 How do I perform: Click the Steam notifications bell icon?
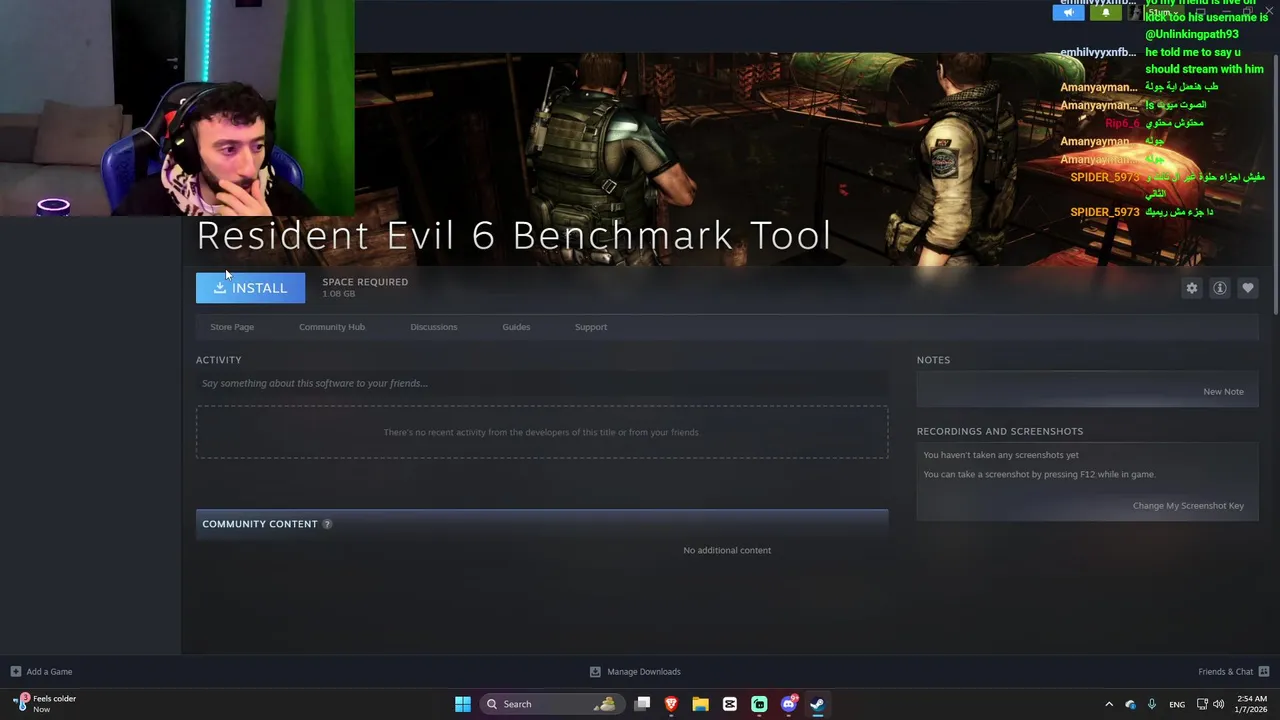(1105, 13)
